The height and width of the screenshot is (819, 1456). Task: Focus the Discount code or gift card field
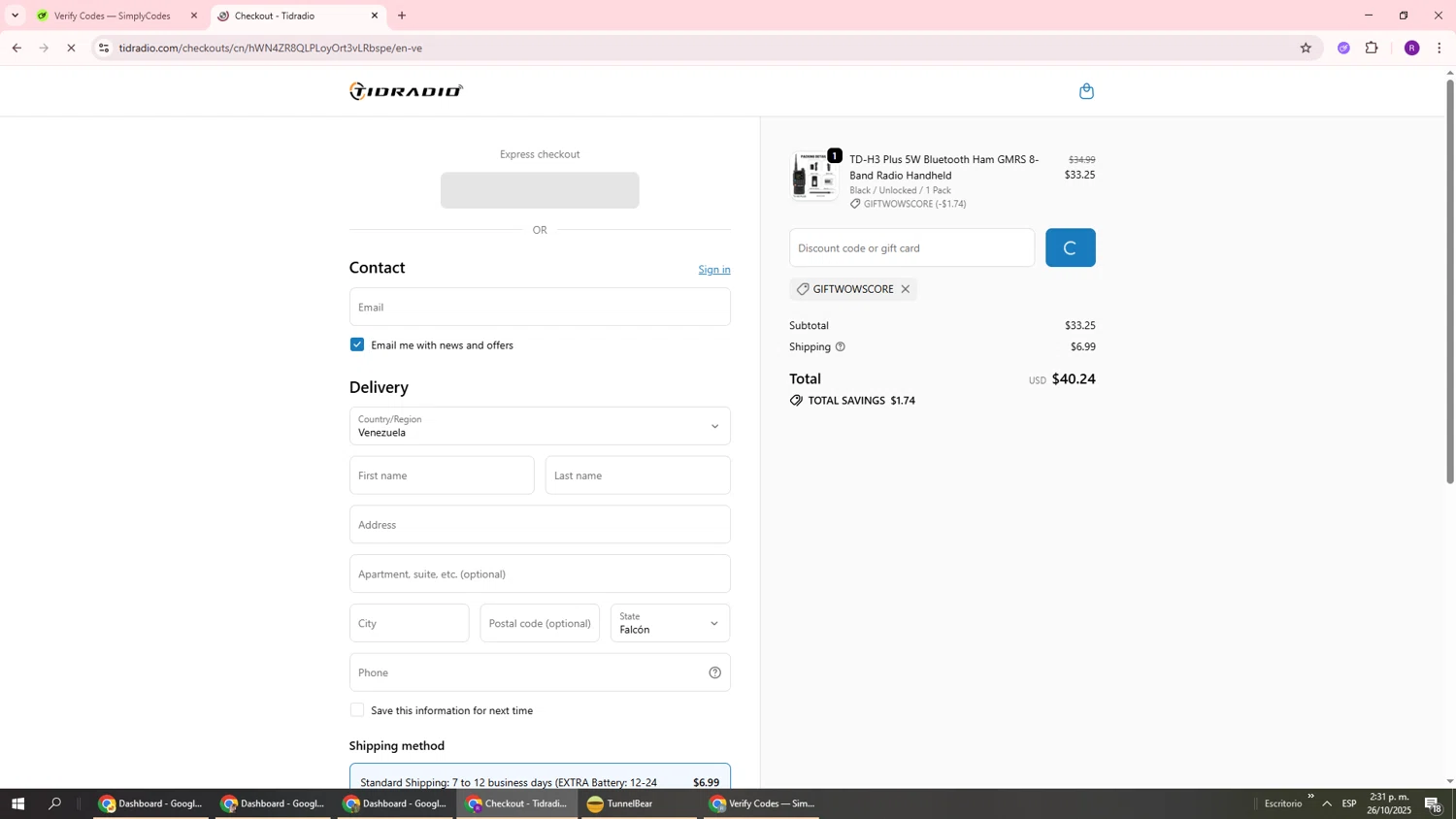pyautogui.click(x=911, y=247)
